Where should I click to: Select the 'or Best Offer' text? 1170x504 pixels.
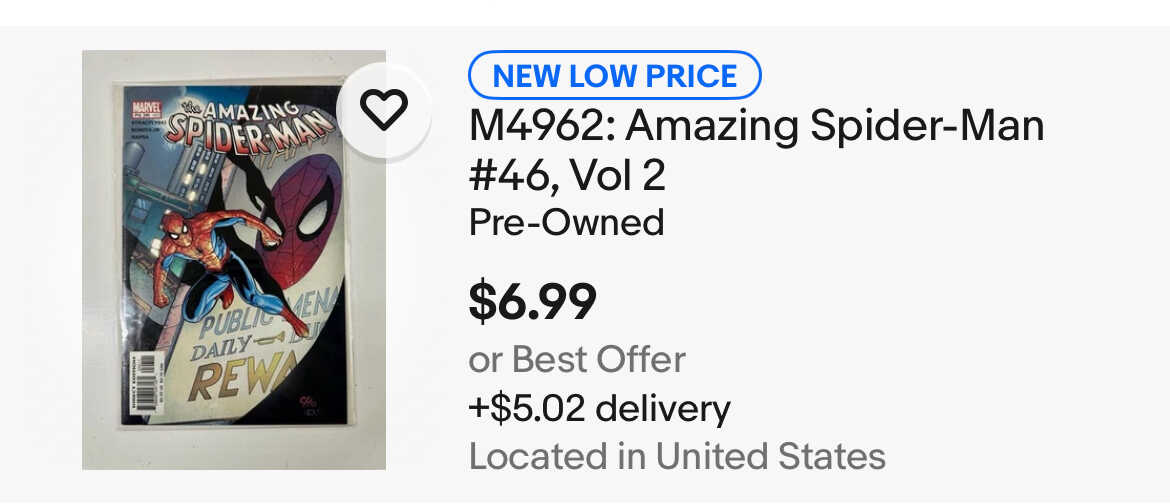pos(577,359)
